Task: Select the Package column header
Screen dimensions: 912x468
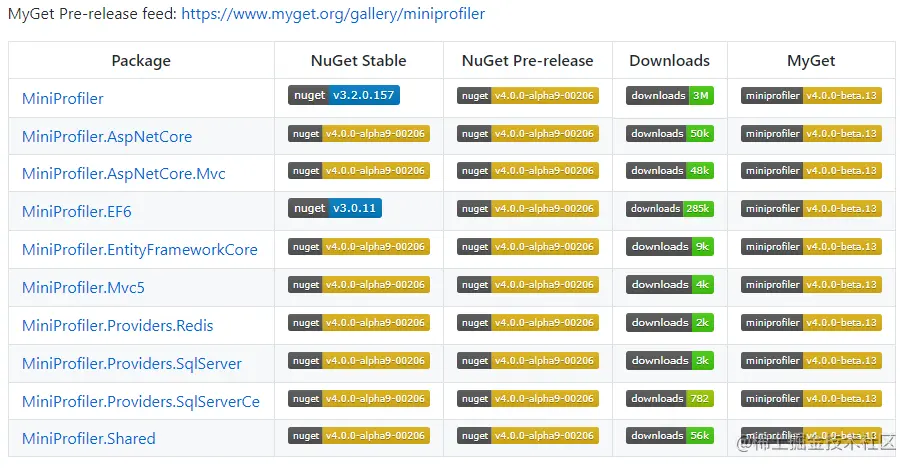Action: tap(141, 60)
